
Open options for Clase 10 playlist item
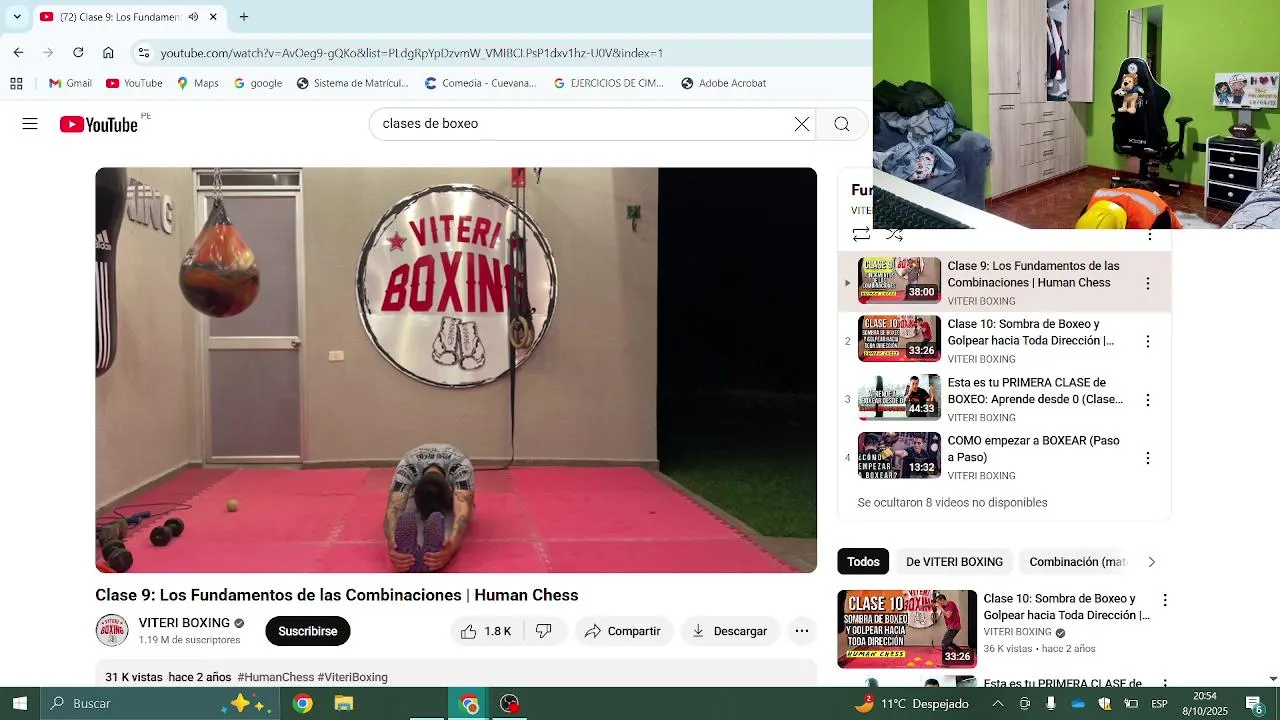coord(1148,341)
